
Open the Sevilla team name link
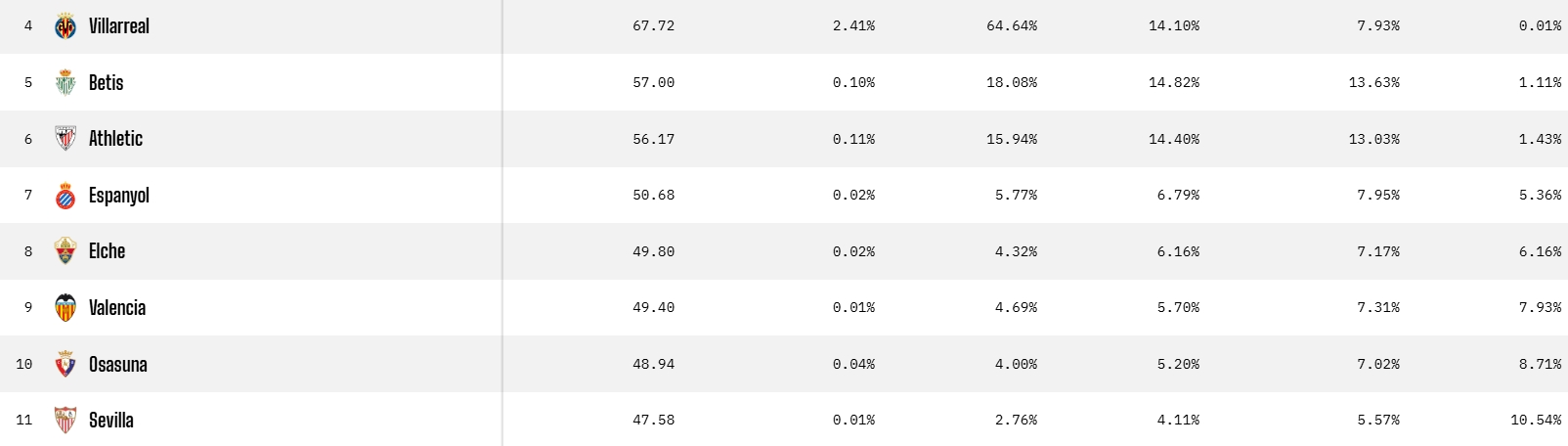(111, 421)
